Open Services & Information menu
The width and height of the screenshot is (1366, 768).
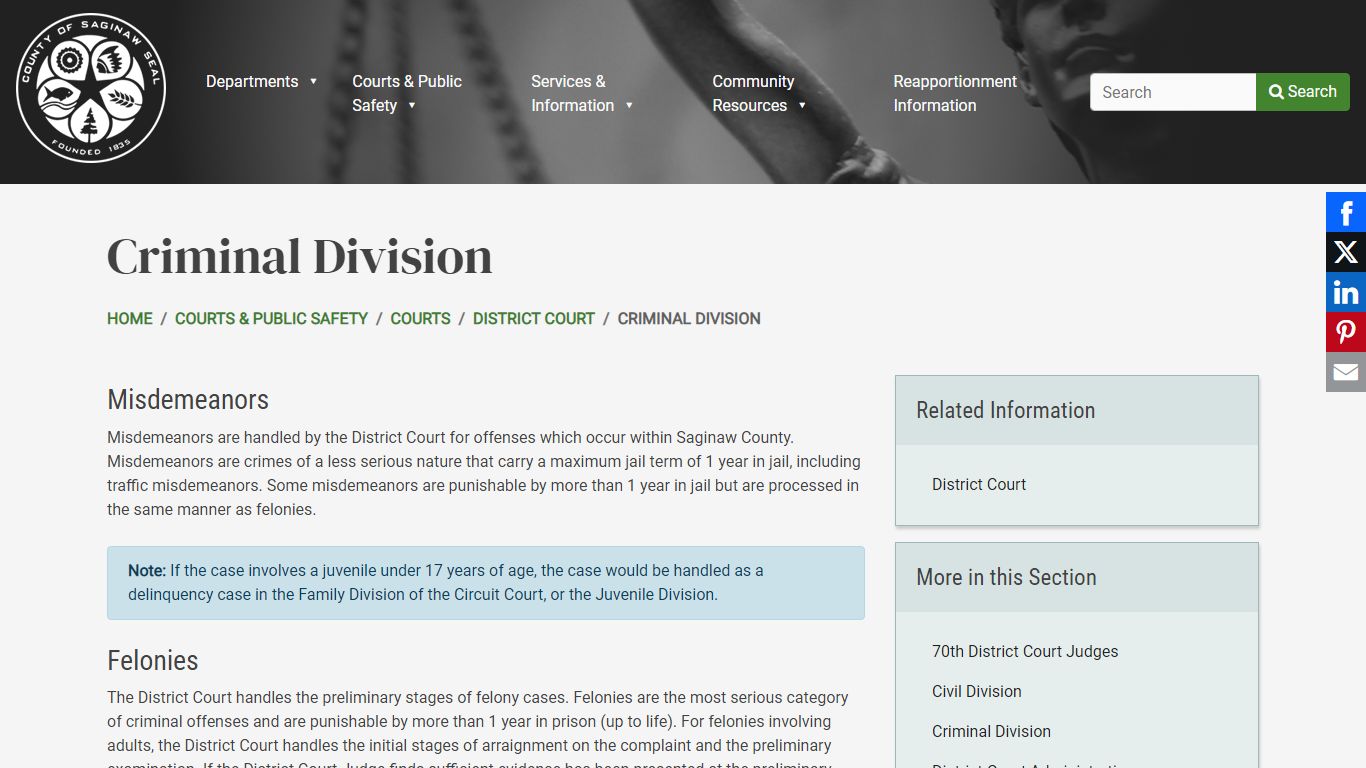[x=572, y=93]
